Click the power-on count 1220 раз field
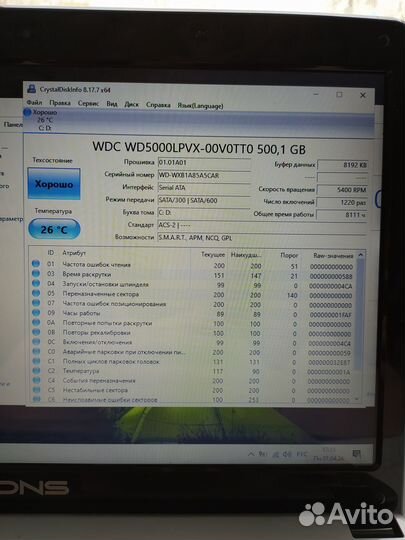 [342, 202]
